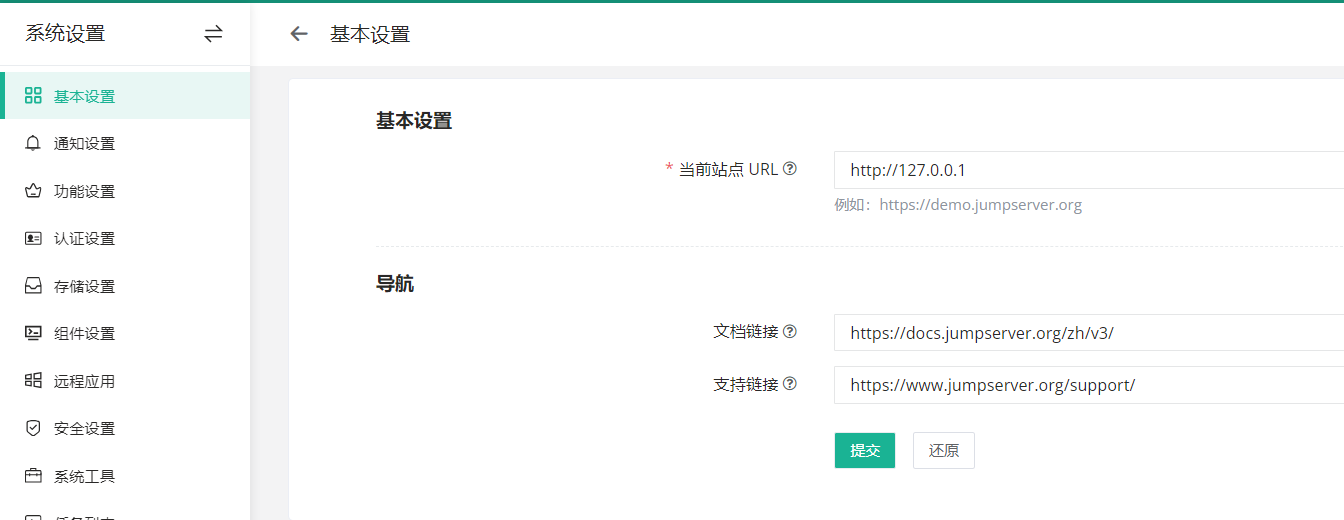Open 组件设置 in the sidebar menu

(x=125, y=333)
